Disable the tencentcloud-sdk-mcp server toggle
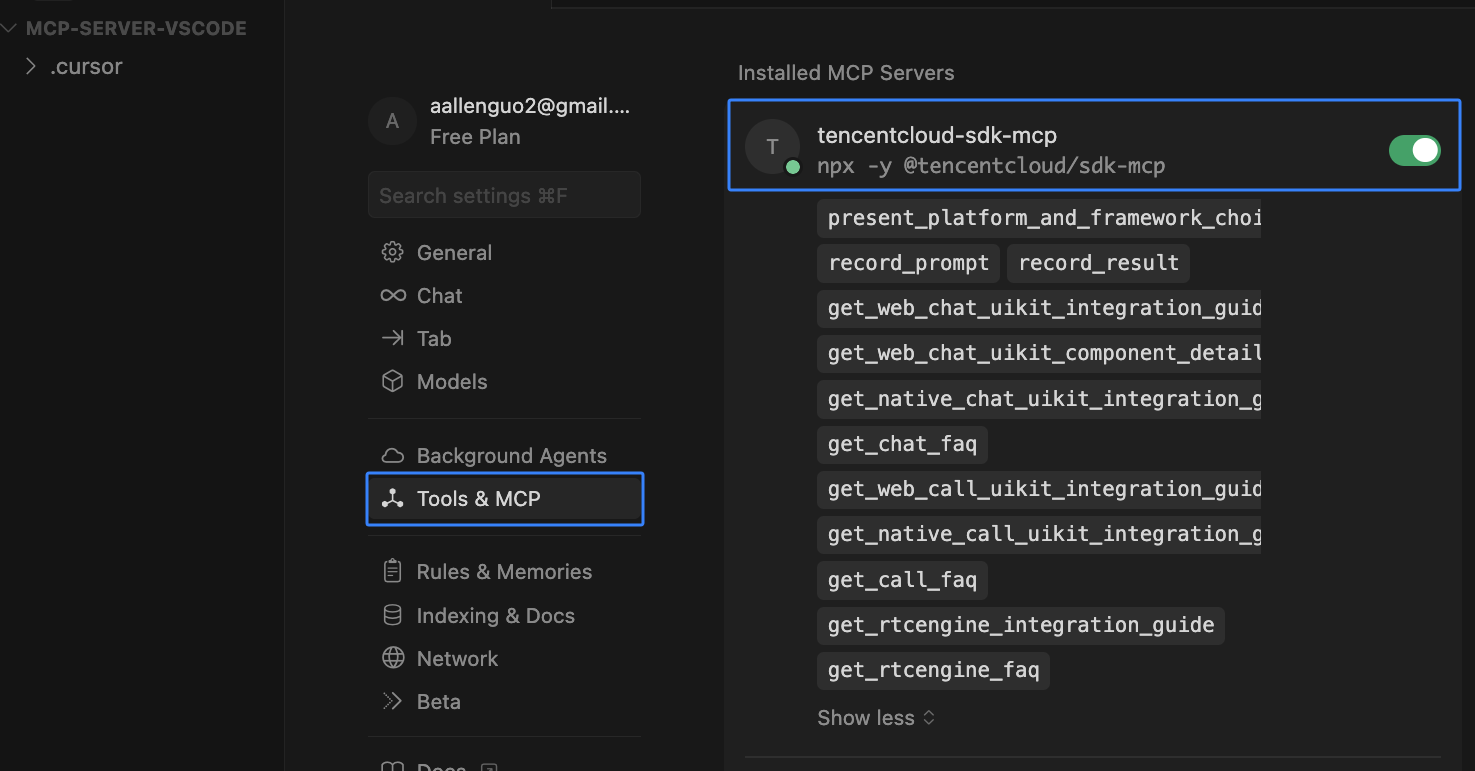Viewport: 1475px width, 771px height. (1414, 150)
